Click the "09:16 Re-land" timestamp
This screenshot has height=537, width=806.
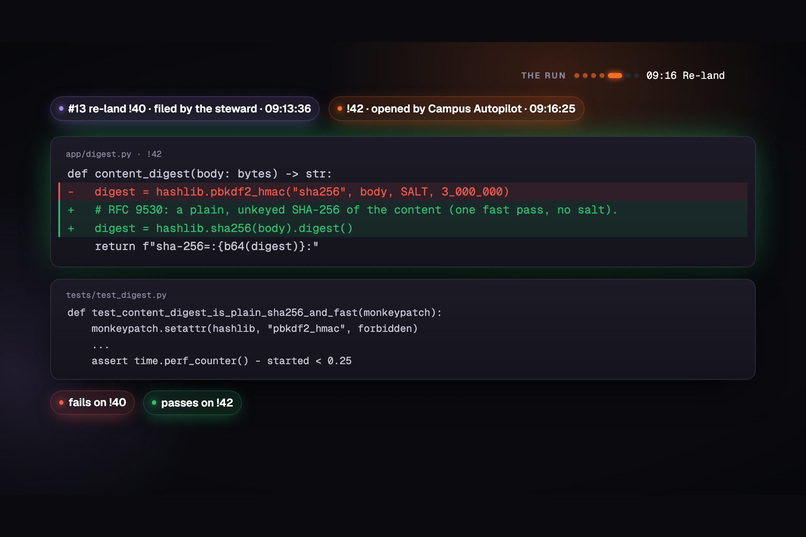click(x=685, y=76)
